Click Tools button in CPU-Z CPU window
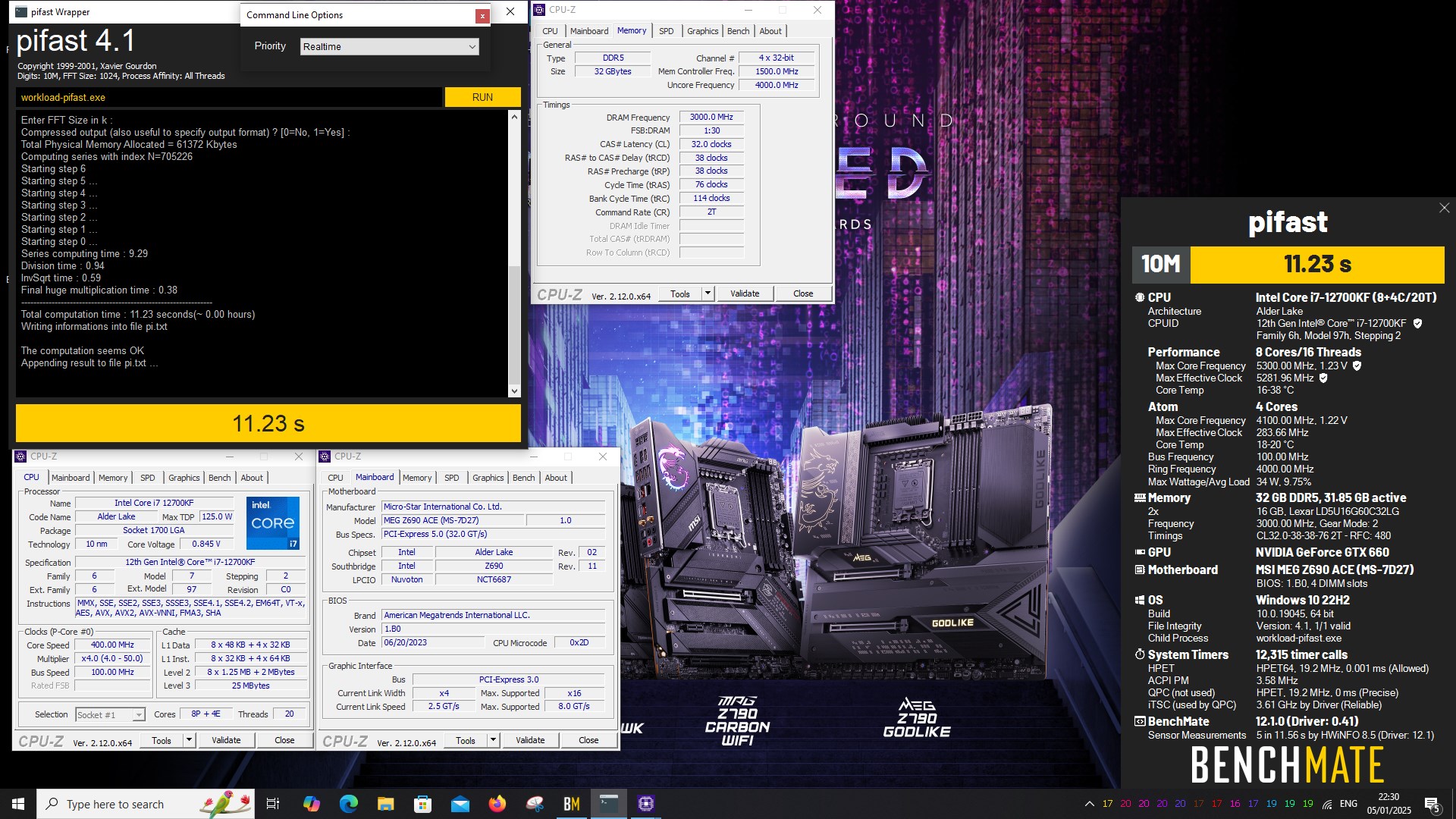 (162, 741)
